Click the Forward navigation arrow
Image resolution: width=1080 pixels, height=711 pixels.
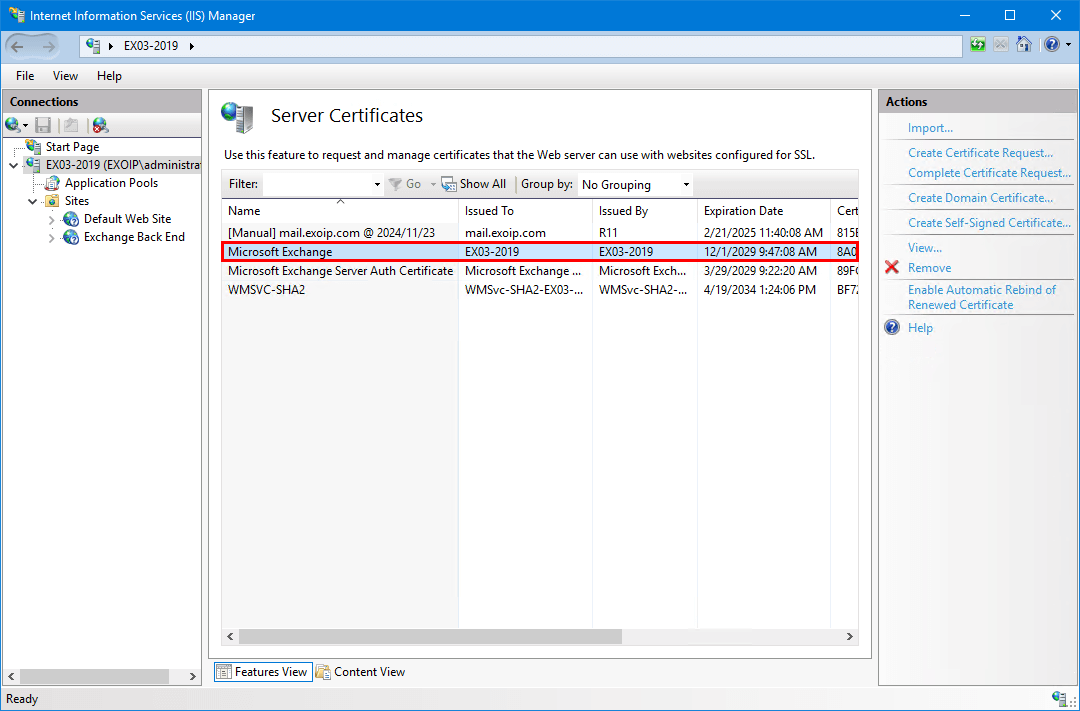pyautogui.click(x=48, y=46)
